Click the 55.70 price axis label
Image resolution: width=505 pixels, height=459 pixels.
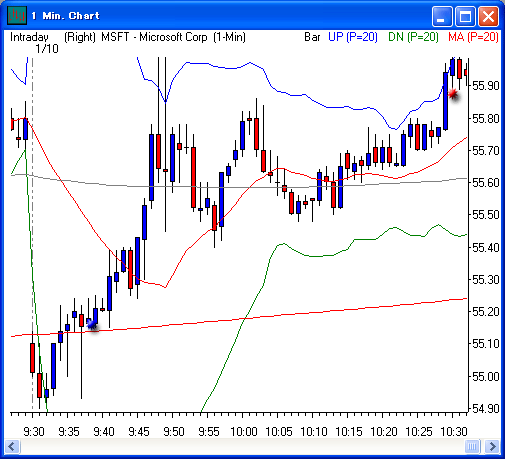pos(486,151)
